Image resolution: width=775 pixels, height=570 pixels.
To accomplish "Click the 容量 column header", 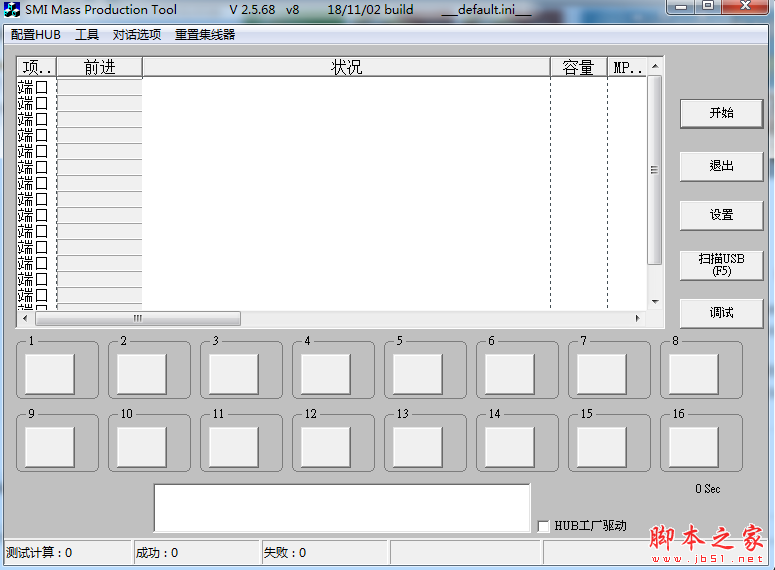I will click(x=578, y=67).
